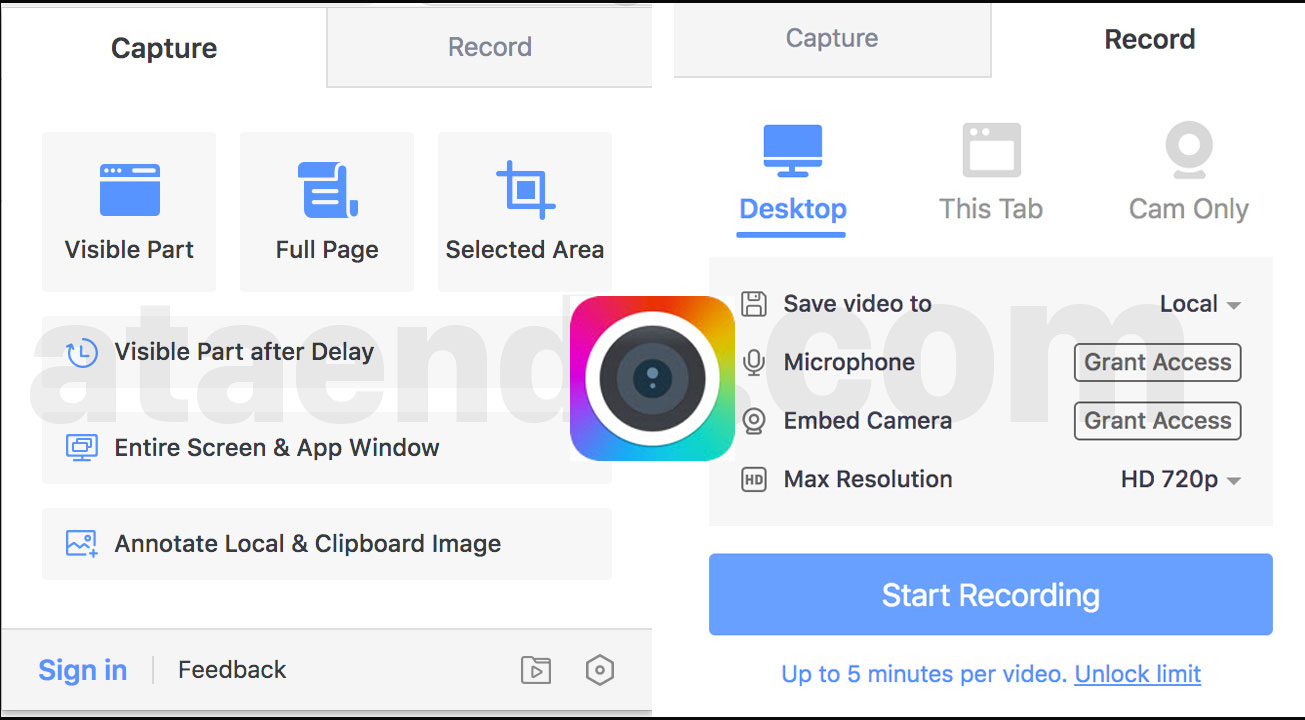This screenshot has height=720, width=1305.
Task: Follow the Unlock limit link
Action: coord(1138,674)
